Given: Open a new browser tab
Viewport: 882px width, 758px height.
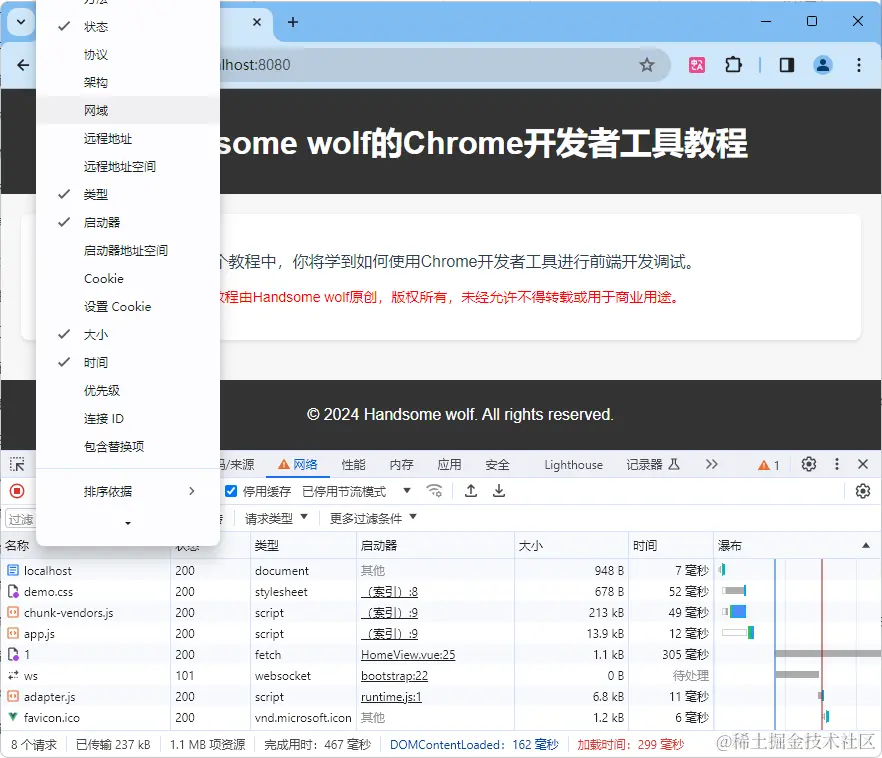Looking at the screenshot, I should (x=292, y=22).
